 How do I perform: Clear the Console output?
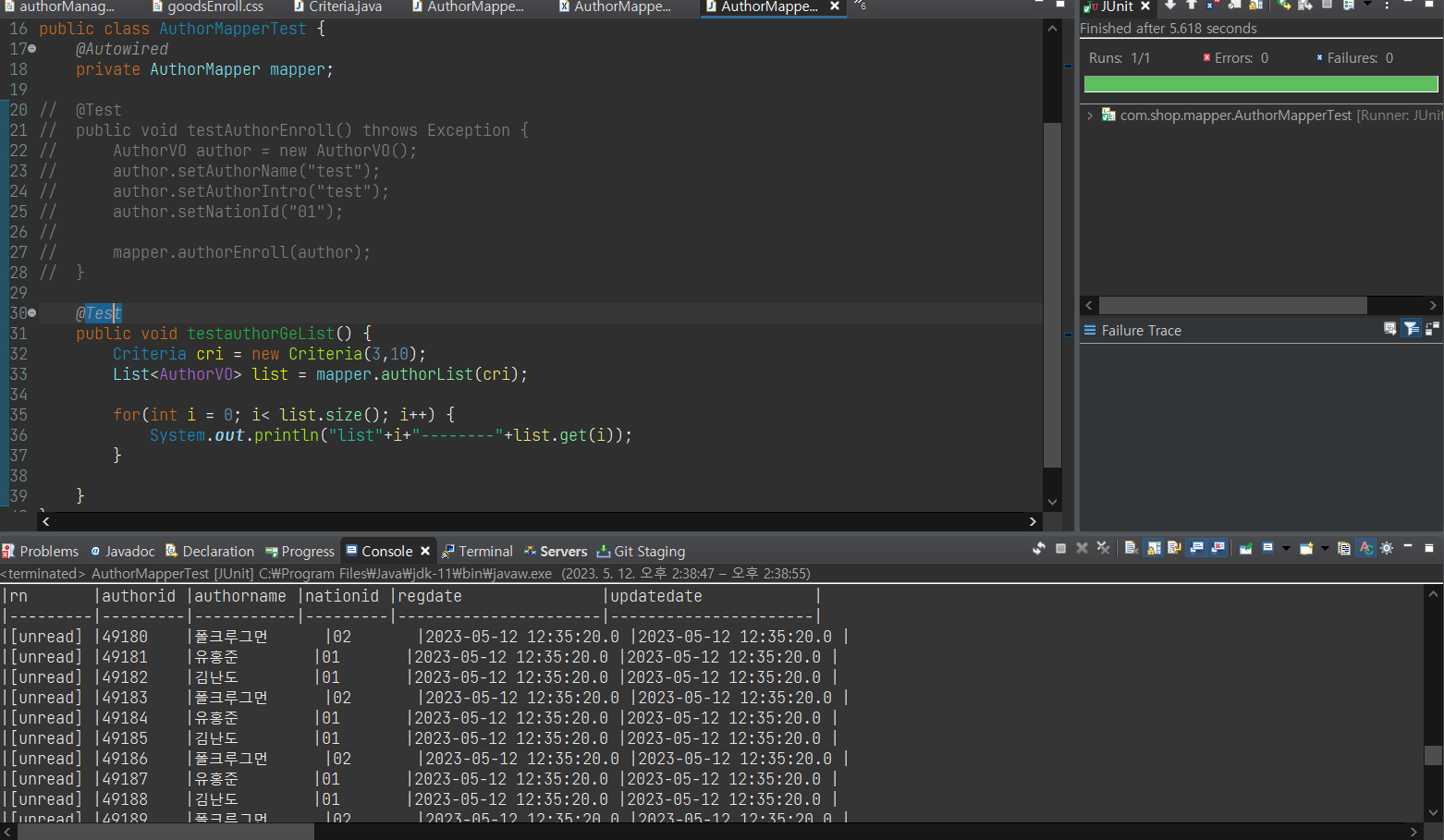(x=1131, y=549)
